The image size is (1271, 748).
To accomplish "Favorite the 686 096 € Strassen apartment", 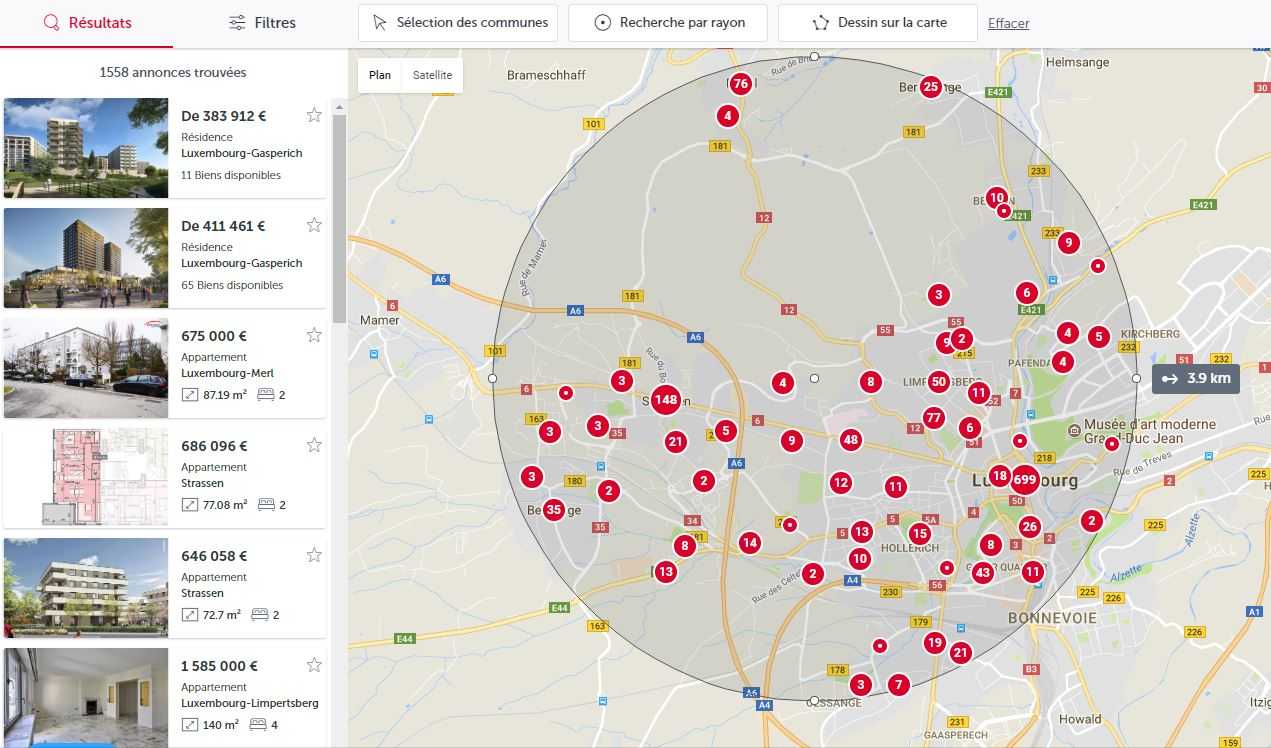I will point(314,445).
